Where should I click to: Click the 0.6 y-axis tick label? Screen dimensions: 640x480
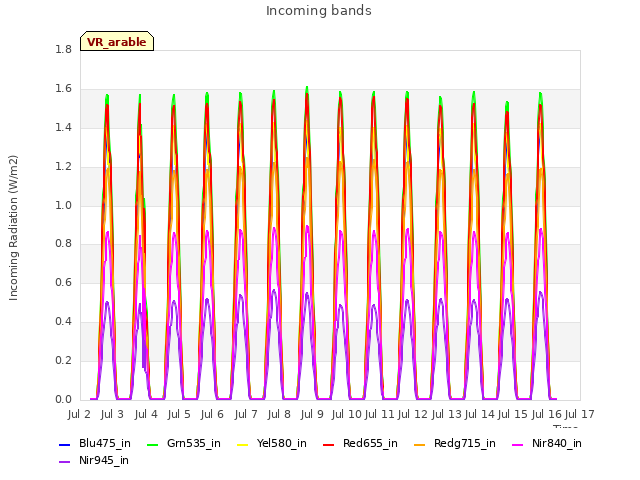63,282
